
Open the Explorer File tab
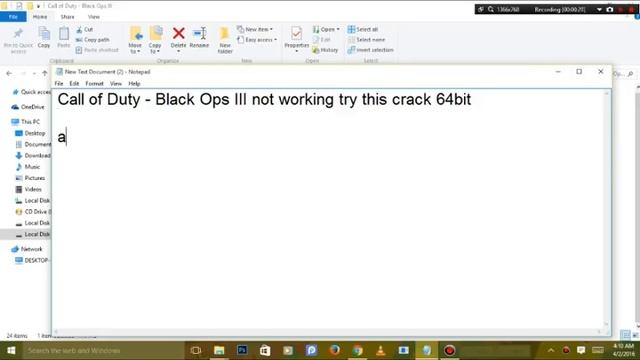[13, 17]
